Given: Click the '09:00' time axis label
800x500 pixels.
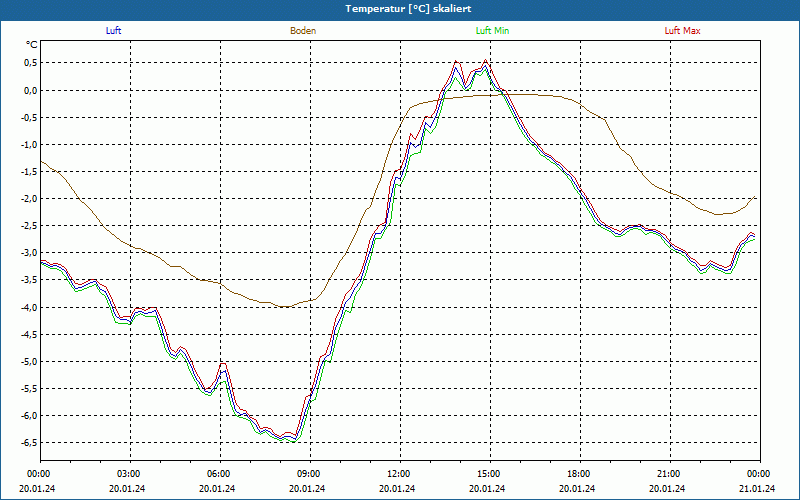Looking at the screenshot, I should (307, 474).
